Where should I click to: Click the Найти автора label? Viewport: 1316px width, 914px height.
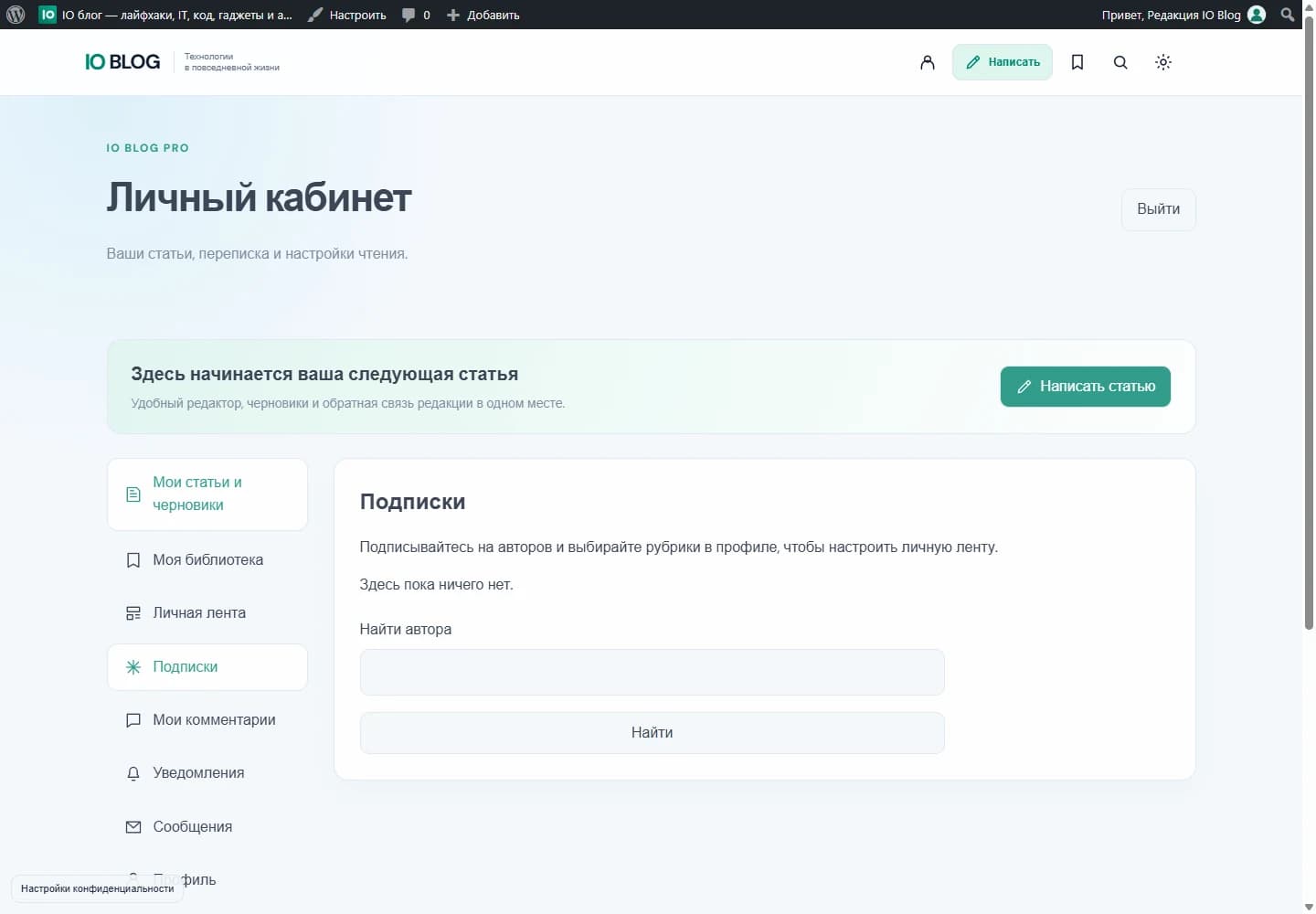[x=405, y=630]
